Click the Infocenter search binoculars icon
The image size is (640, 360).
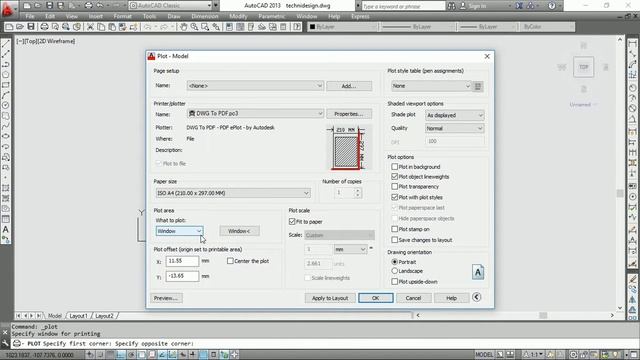pyautogui.click(x=451, y=6)
